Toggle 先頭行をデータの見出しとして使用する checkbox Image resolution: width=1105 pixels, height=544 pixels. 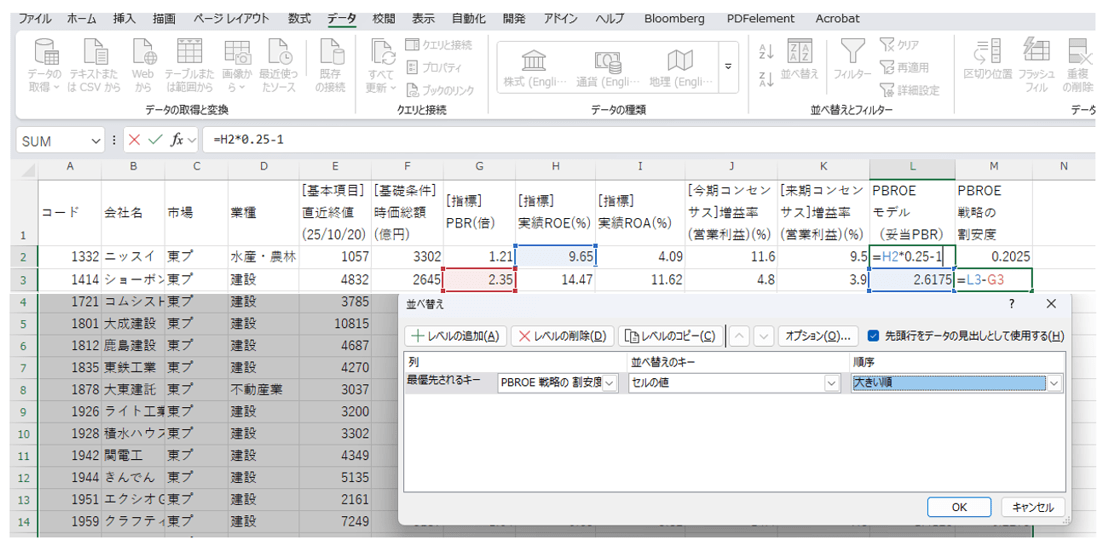[x=874, y=336]
